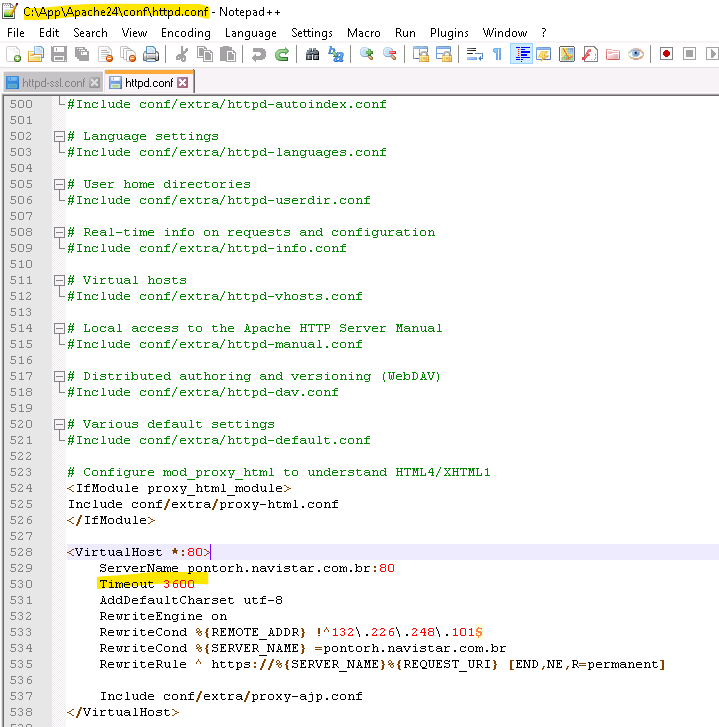Toggle synchronized vertical scrolling icon
Screen dimensions: 719x727
pyautogui.click(x=420, y=54)
